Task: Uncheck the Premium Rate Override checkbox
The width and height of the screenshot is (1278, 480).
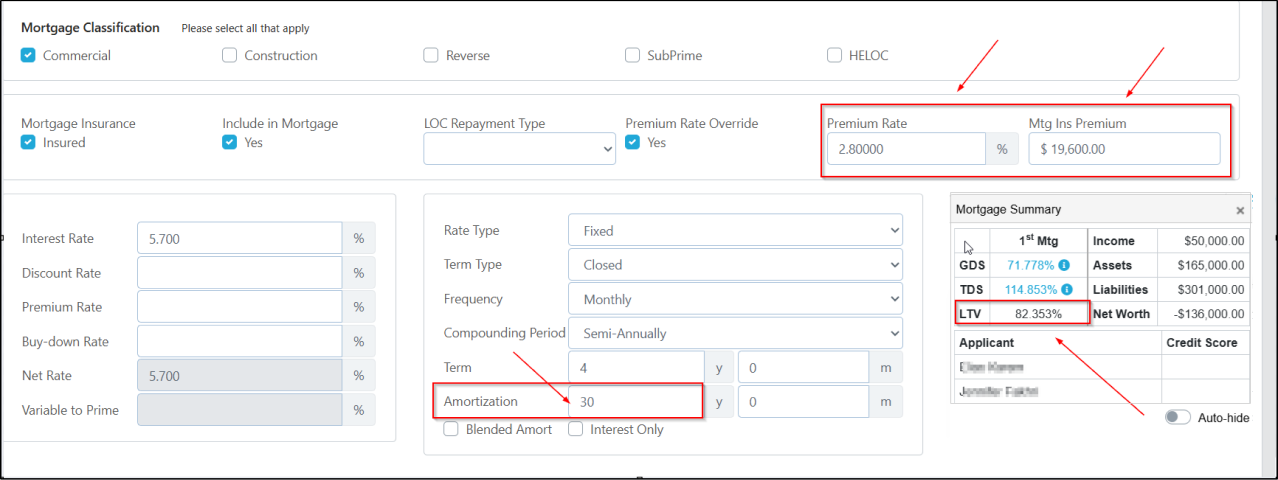Action: [x=633, y=142]
